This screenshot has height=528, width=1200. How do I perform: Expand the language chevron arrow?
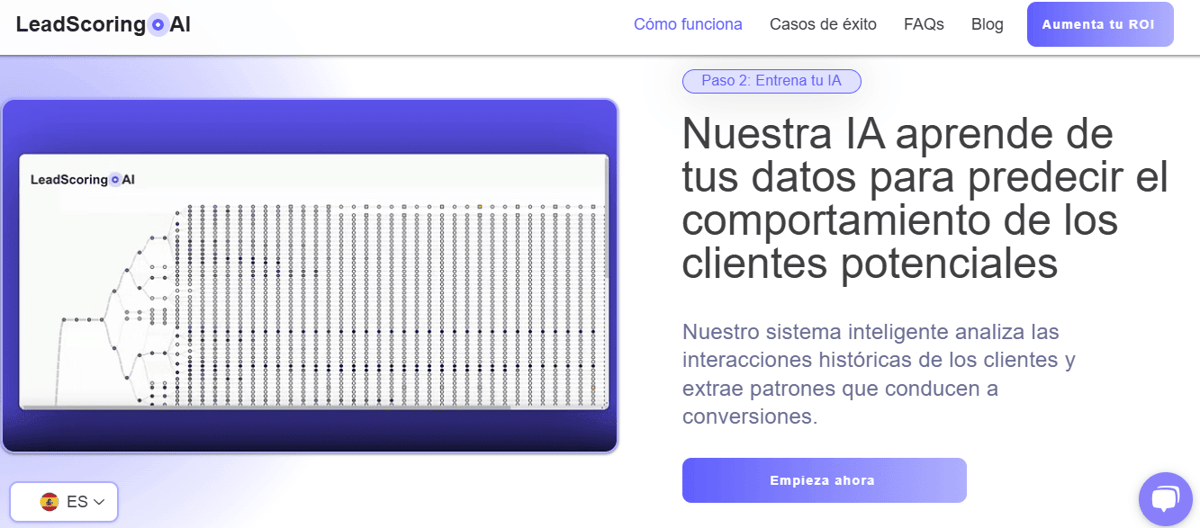99,502
